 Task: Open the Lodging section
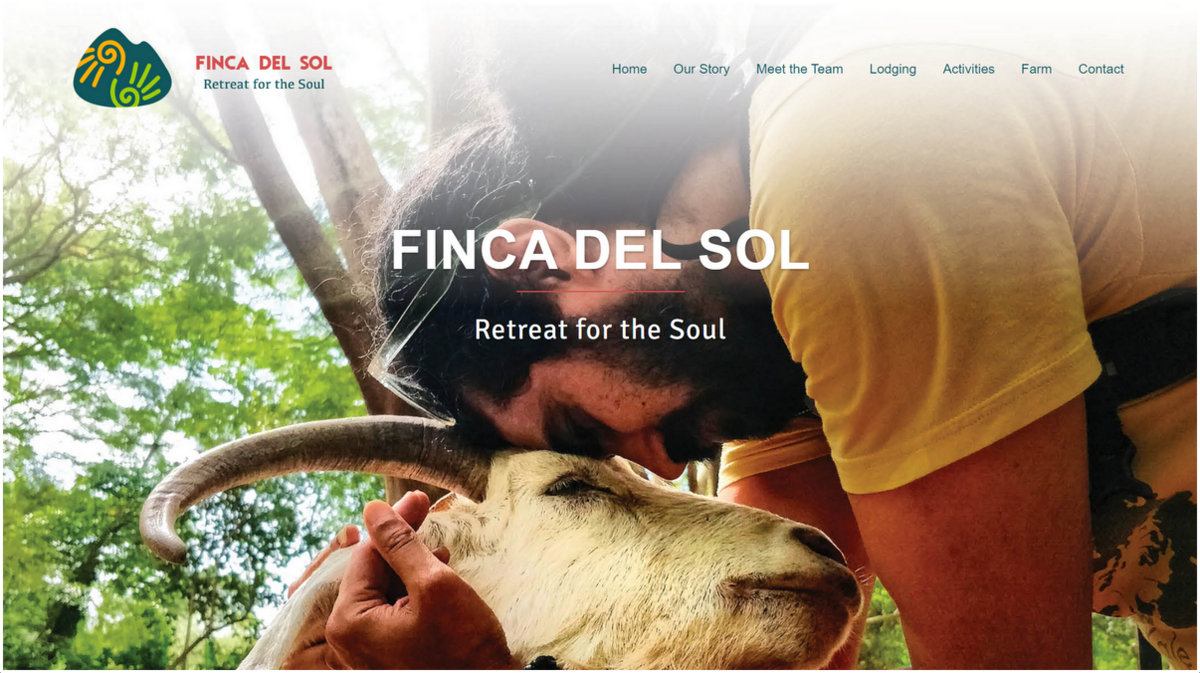892,69
